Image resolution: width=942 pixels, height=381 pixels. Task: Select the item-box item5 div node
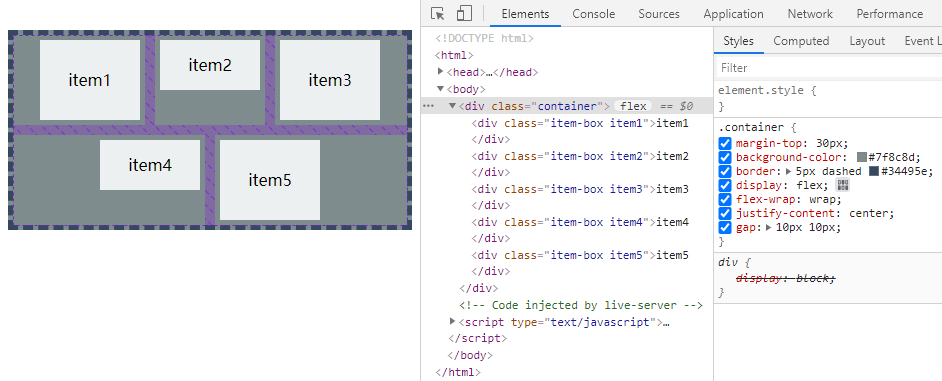click(580, 255)
